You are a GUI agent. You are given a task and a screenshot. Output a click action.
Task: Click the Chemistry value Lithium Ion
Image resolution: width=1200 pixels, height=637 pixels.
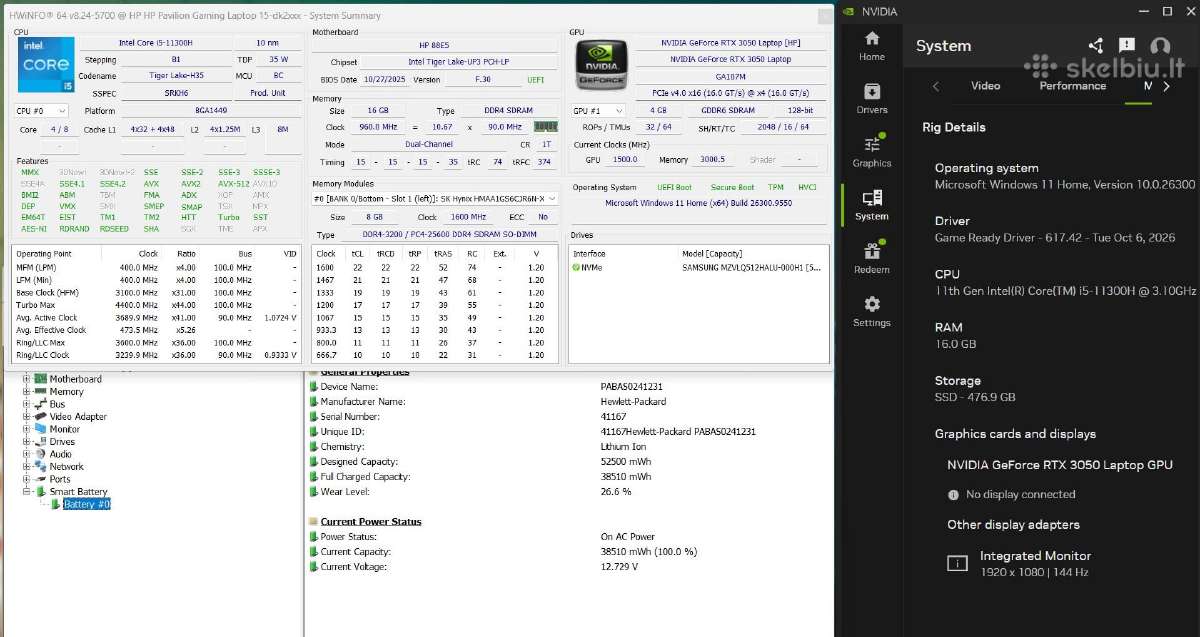coord(623,446)
